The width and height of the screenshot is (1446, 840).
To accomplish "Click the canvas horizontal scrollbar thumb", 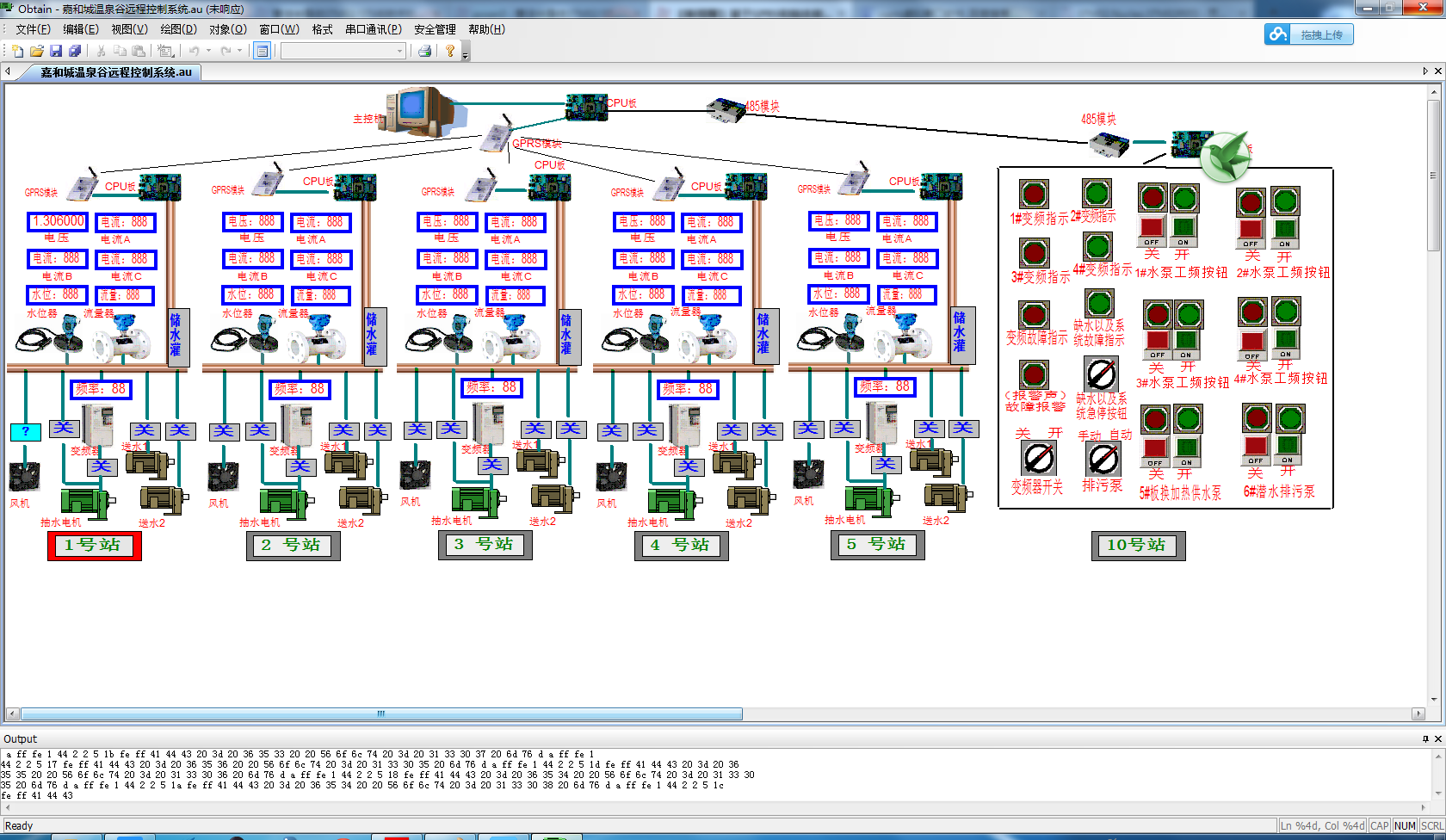I will [x=381, y=713].
